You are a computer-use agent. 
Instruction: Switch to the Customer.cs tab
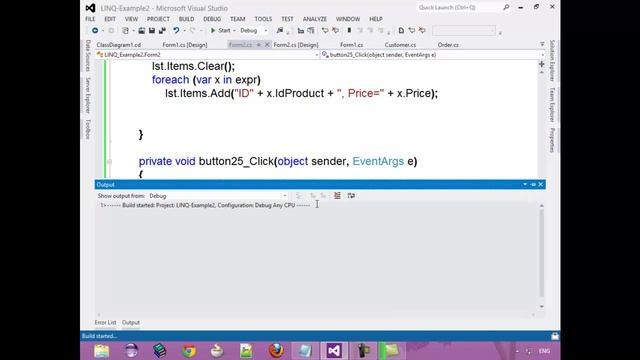400,45
